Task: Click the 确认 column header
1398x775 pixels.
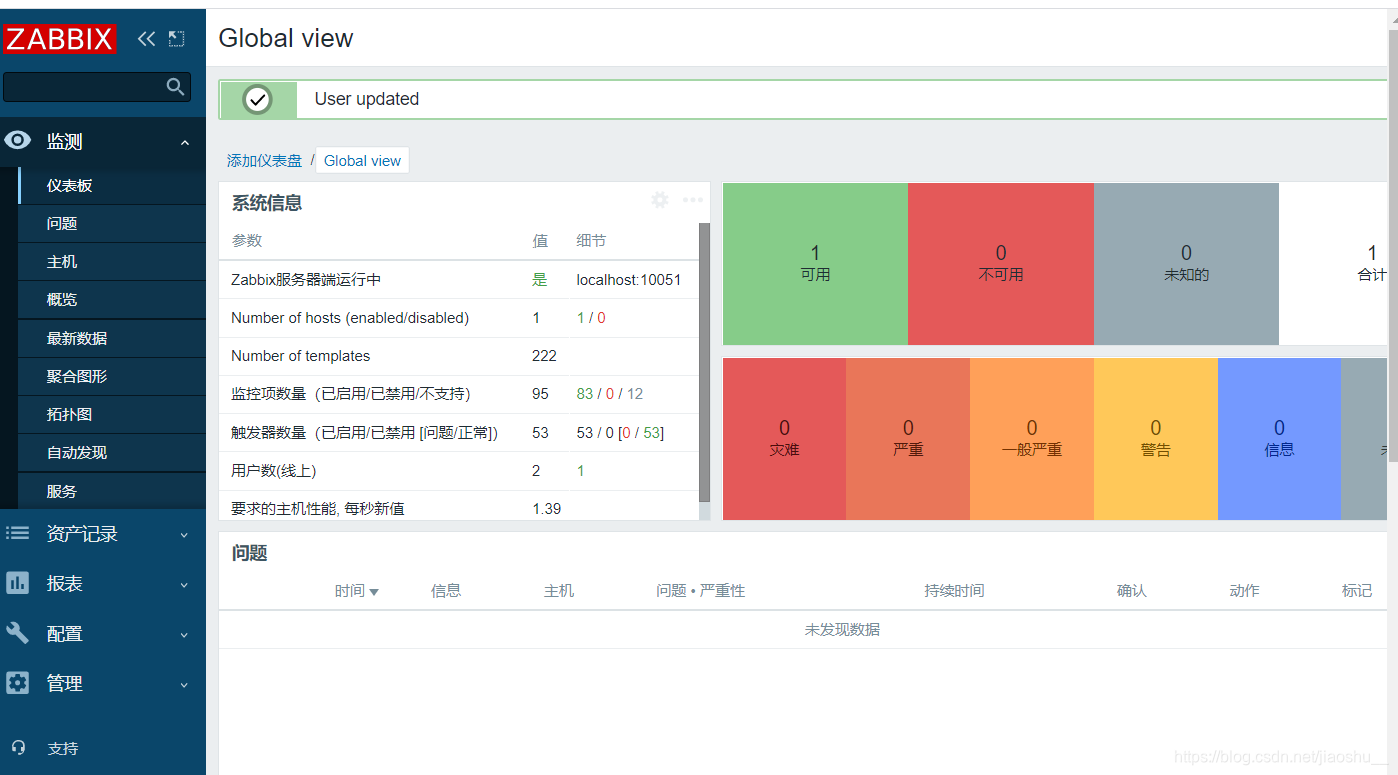Action: 1132,591
